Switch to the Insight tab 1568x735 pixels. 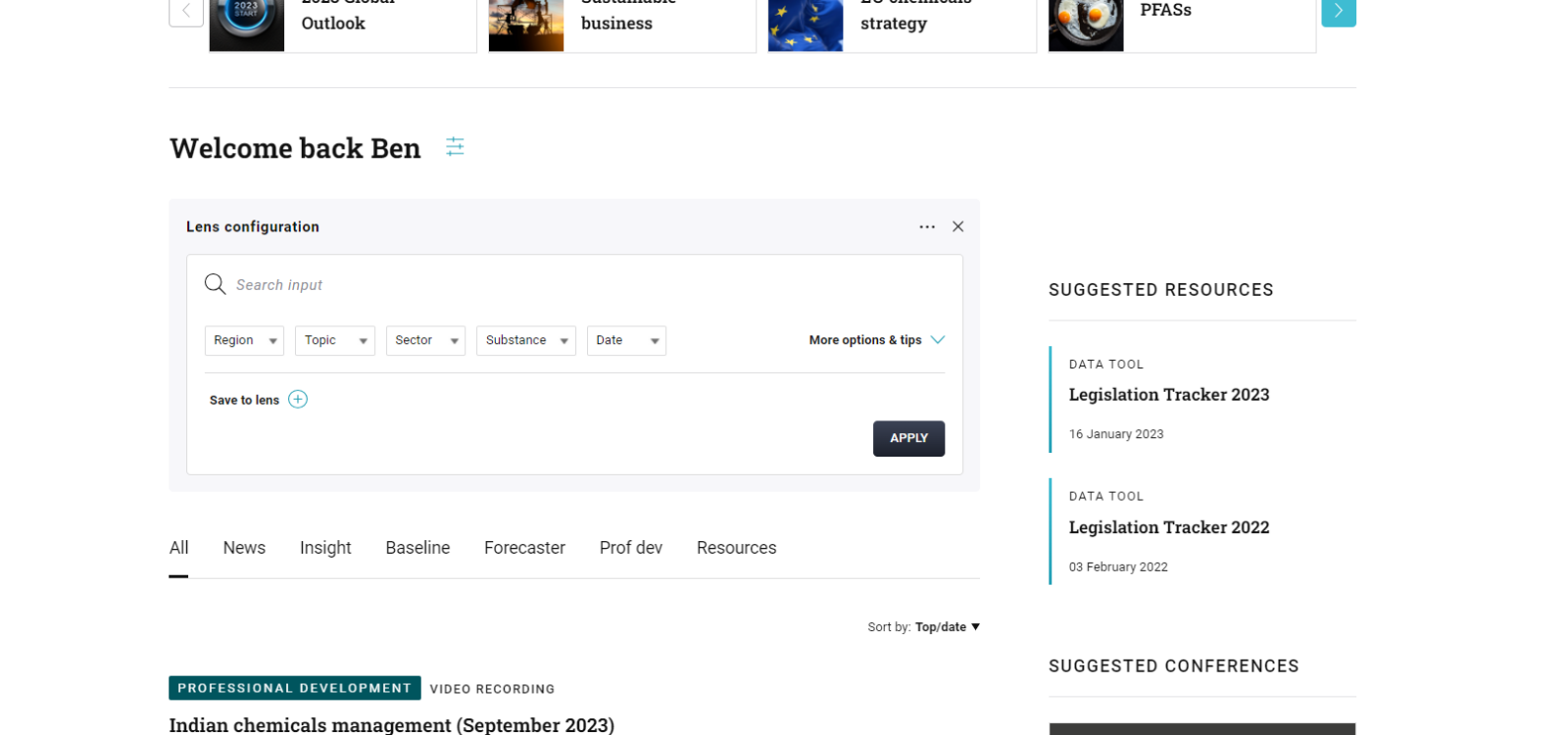(325, 548)
